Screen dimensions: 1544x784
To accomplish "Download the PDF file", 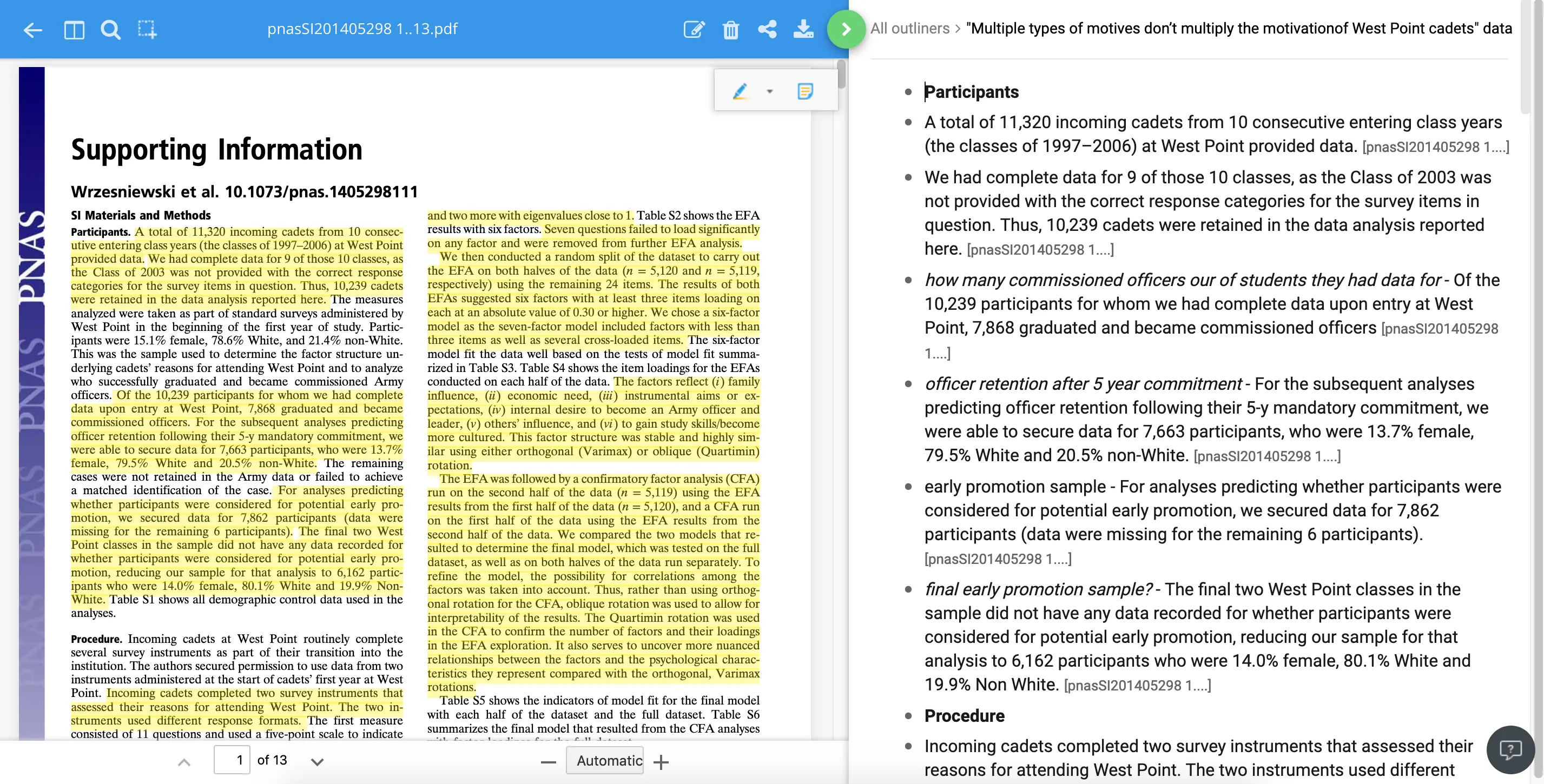I will [x=803, y=29].
